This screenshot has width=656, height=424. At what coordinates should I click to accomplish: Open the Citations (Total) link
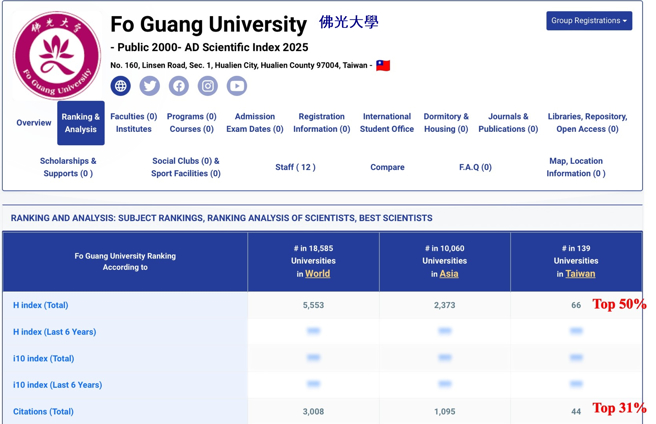click(x=43, y=412)
